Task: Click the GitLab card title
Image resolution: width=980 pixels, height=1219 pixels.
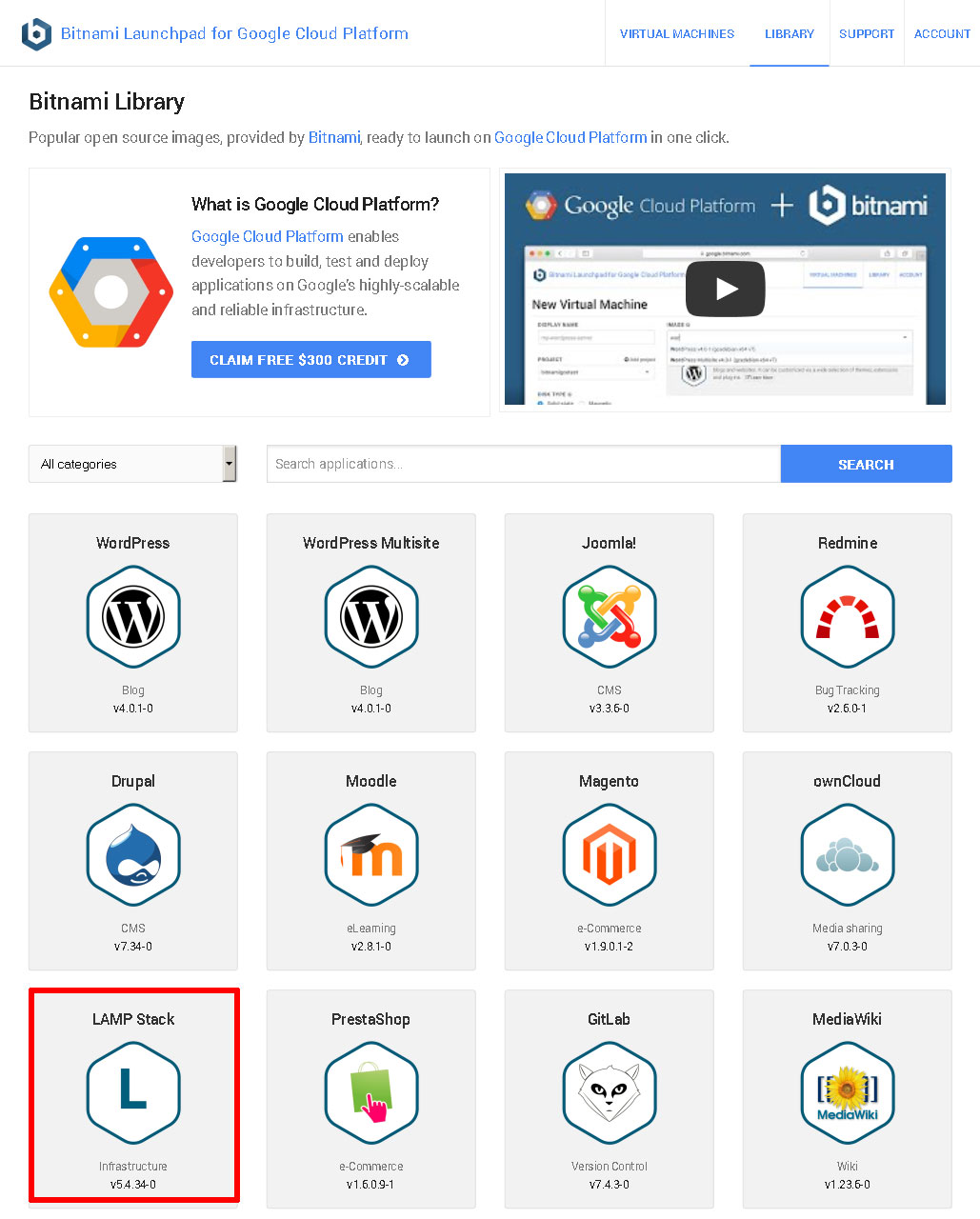Action: coord(610,1019)
